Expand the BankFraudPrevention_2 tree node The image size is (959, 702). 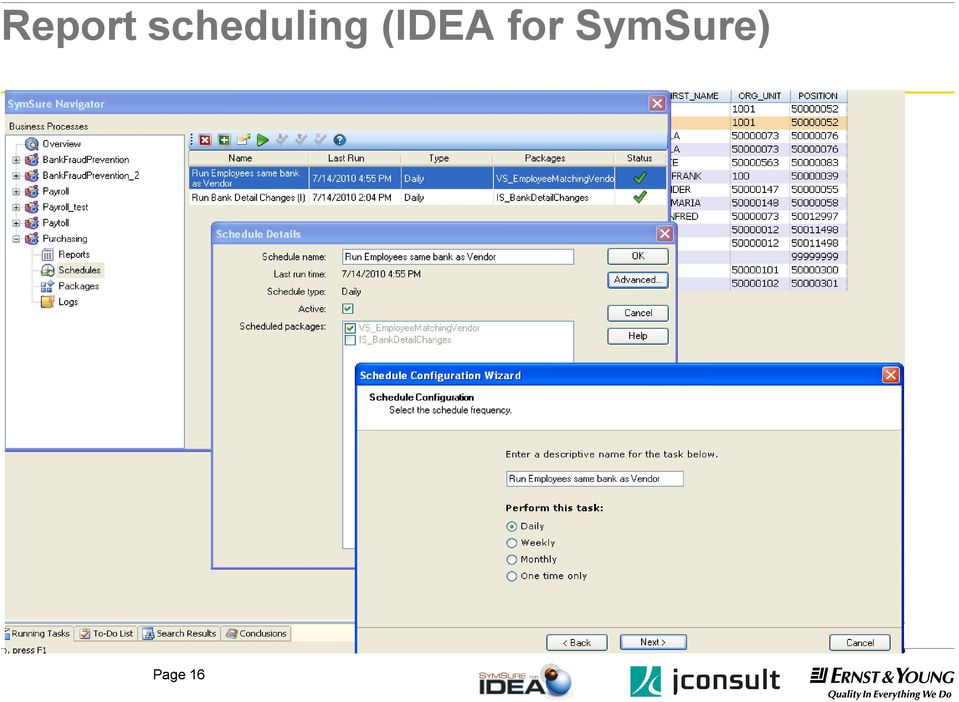coord(17,176)
